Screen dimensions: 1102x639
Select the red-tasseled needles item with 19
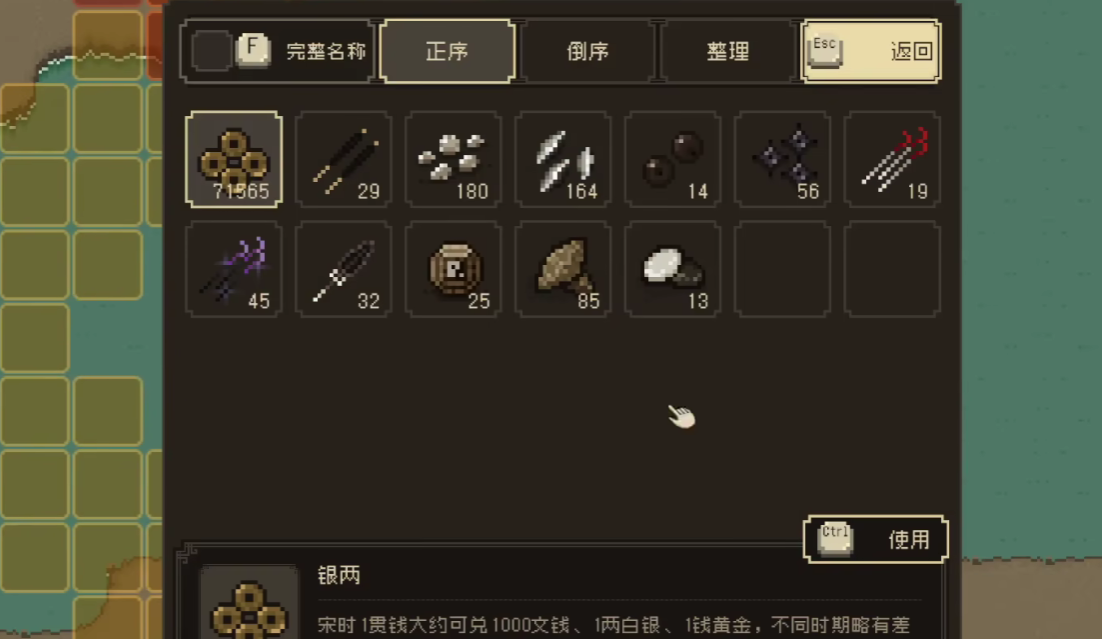click(x=892, y=160)
